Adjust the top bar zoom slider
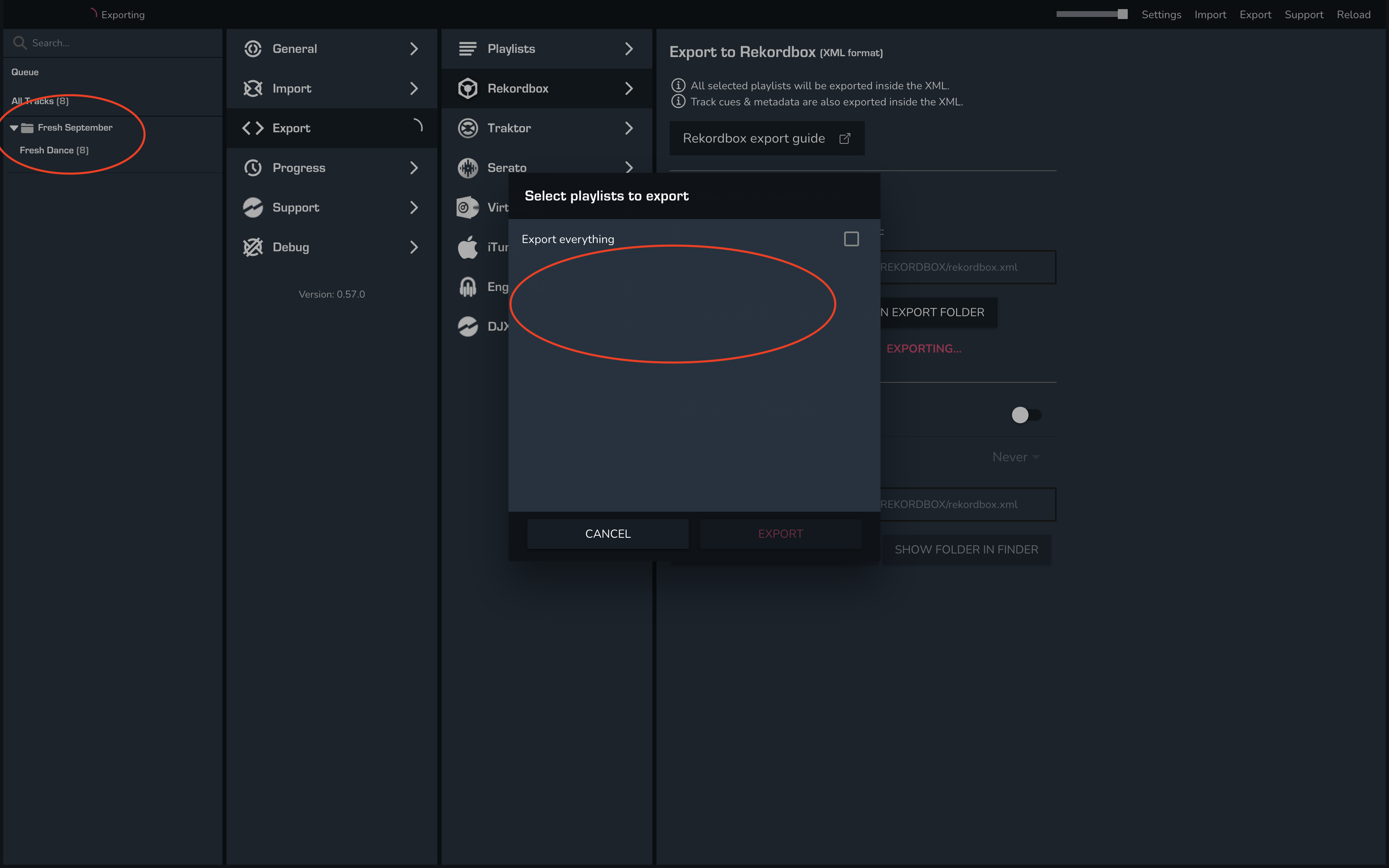The image size is (1389, 868). point(1122,14)
